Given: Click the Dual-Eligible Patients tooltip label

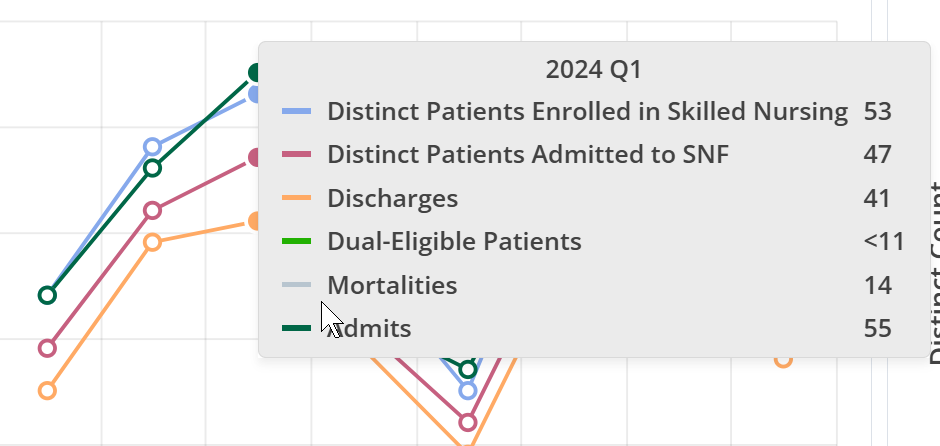Looking at the screenshot, I should [454, 241].
